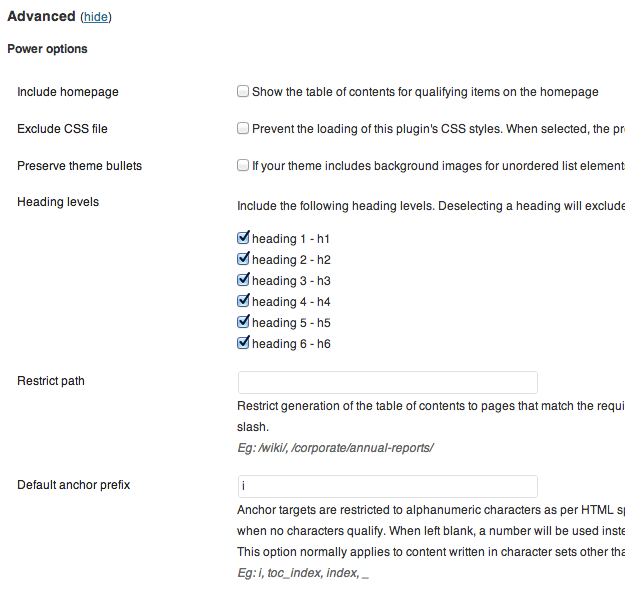The width and height of the screenshot is (625, 597).
Task: Click into the Default anchor prefix field
Action: click(x=387, y=486)
